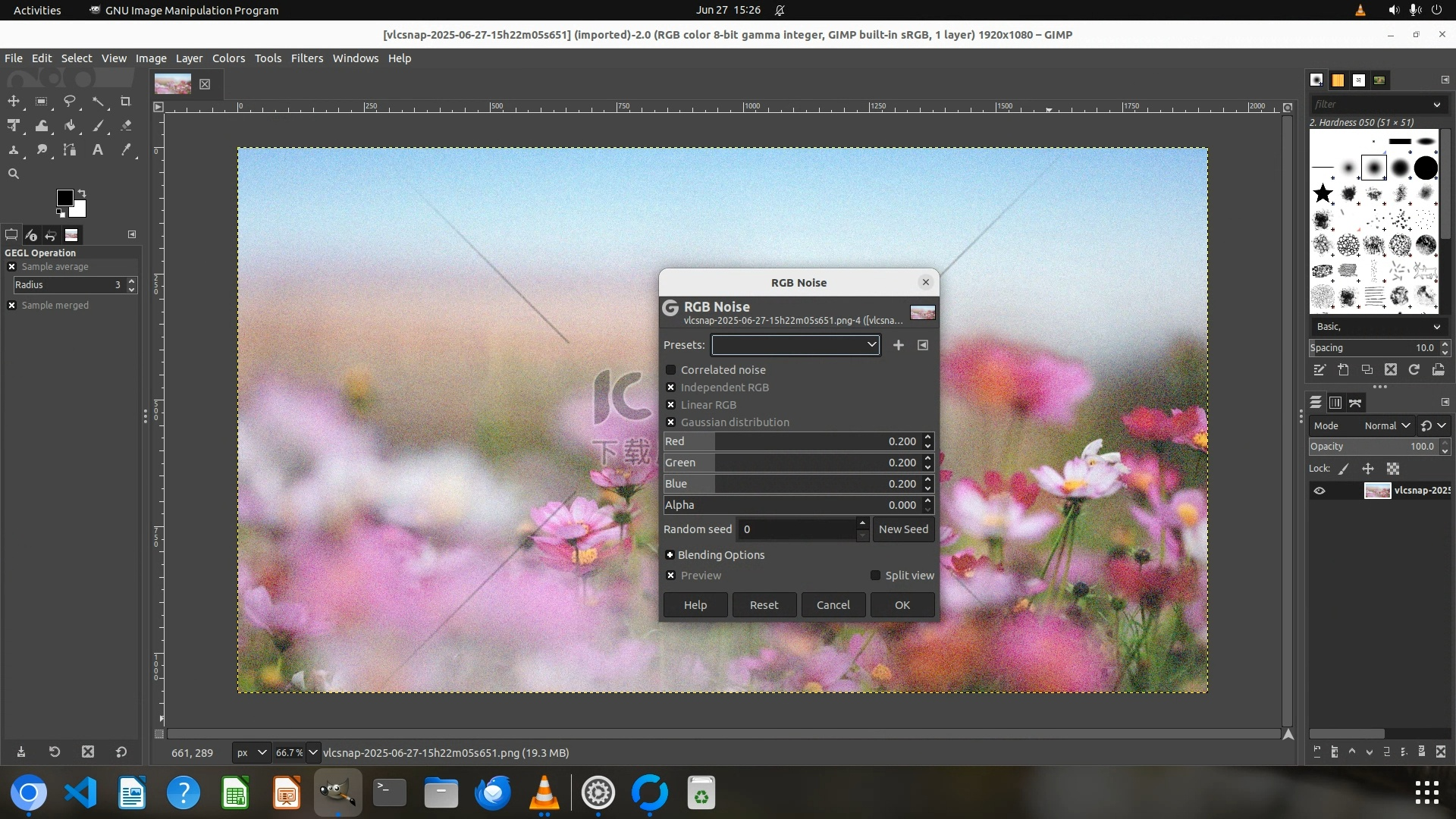1456x819 pixels.
Task: Expand the Blending Options section
Action: click(x=670, y=555)
